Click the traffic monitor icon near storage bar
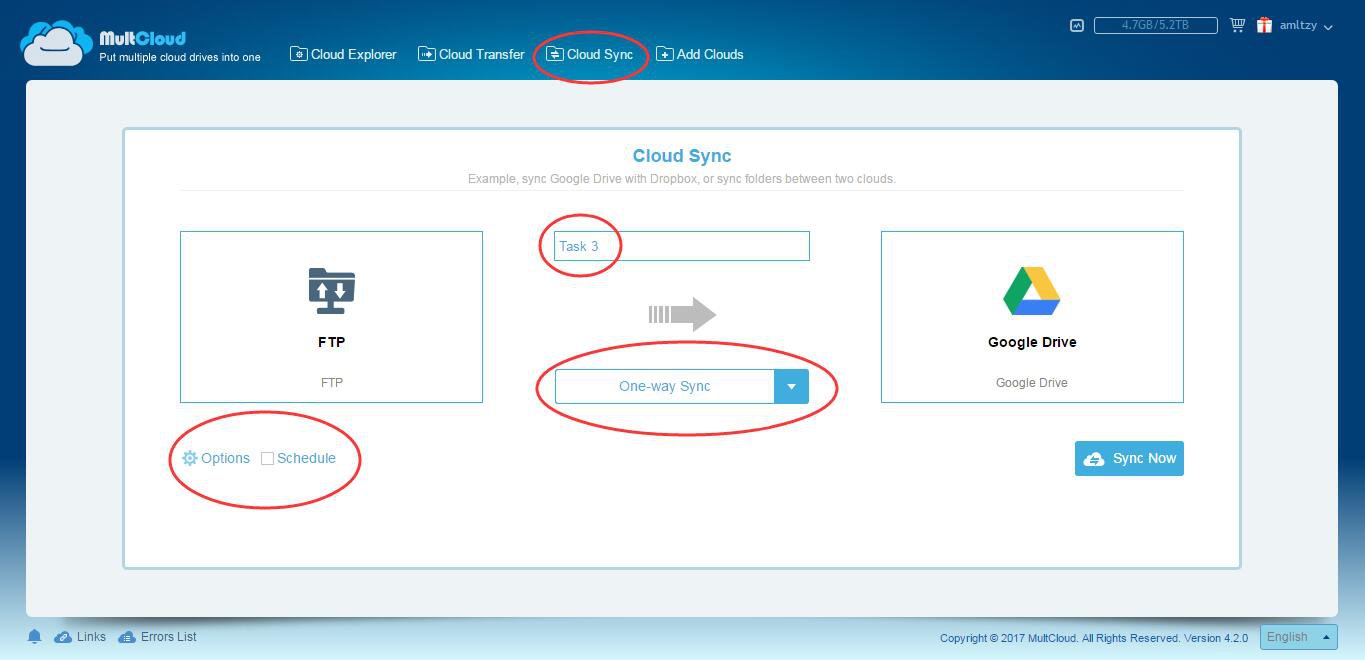Image resolution: width=1365 pixels, height=660 pixels. click(x=1077, y=25)
